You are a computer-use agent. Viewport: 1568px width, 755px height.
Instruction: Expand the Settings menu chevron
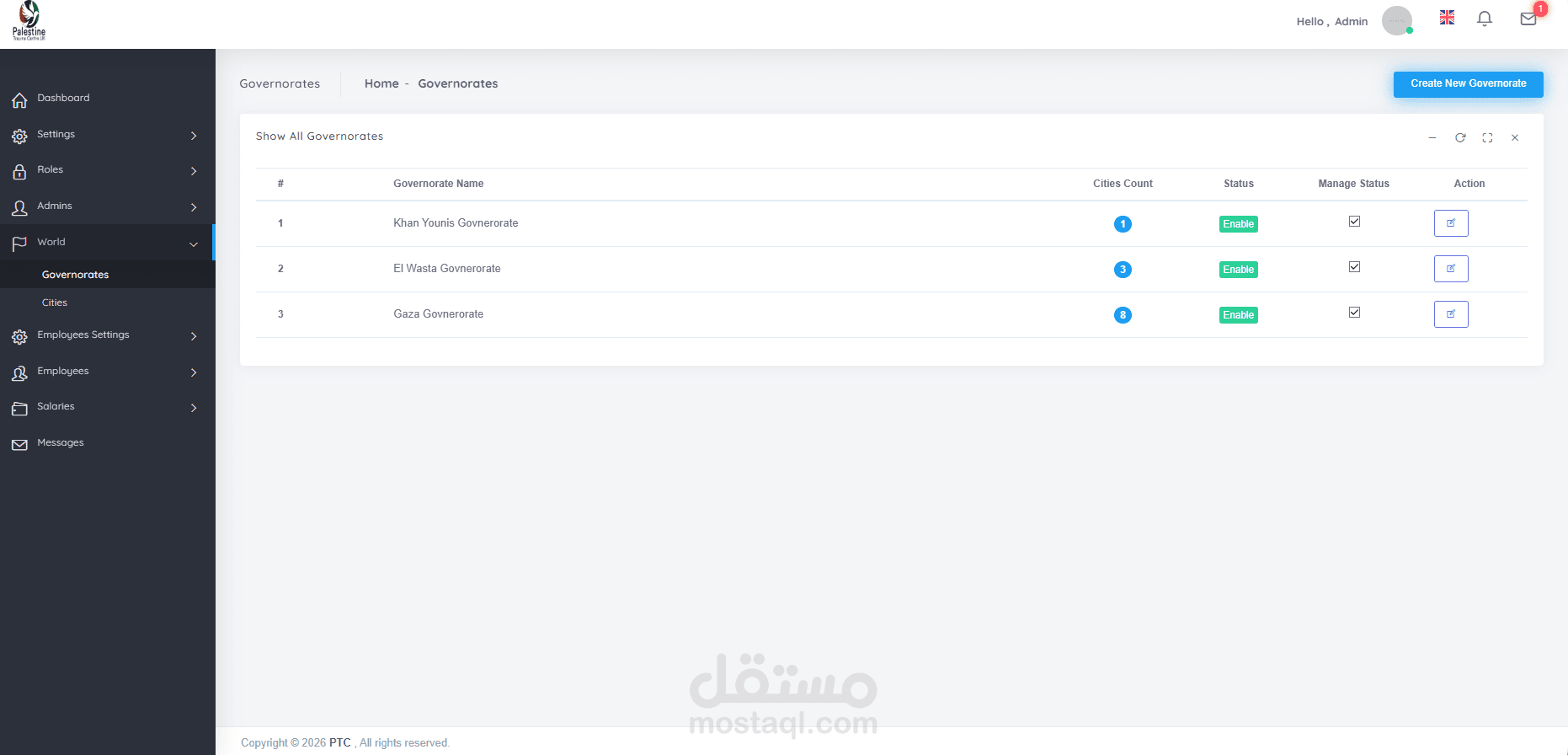[194, 136]
